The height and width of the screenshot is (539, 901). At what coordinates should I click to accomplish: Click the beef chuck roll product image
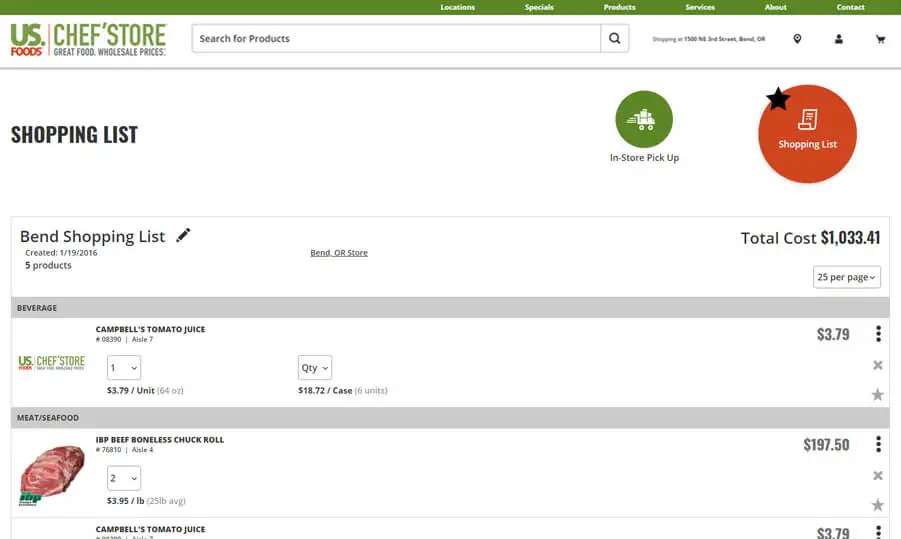(52, 475)
